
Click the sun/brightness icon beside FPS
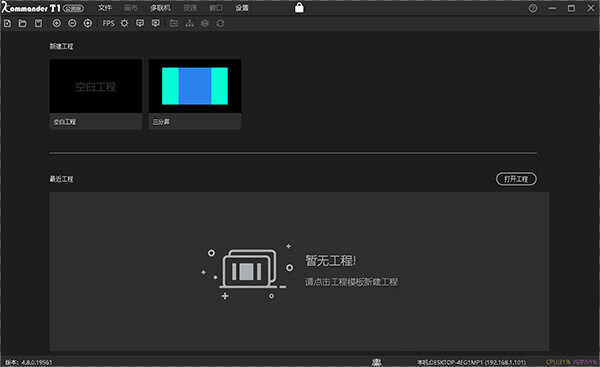click(x=124, y=23)
